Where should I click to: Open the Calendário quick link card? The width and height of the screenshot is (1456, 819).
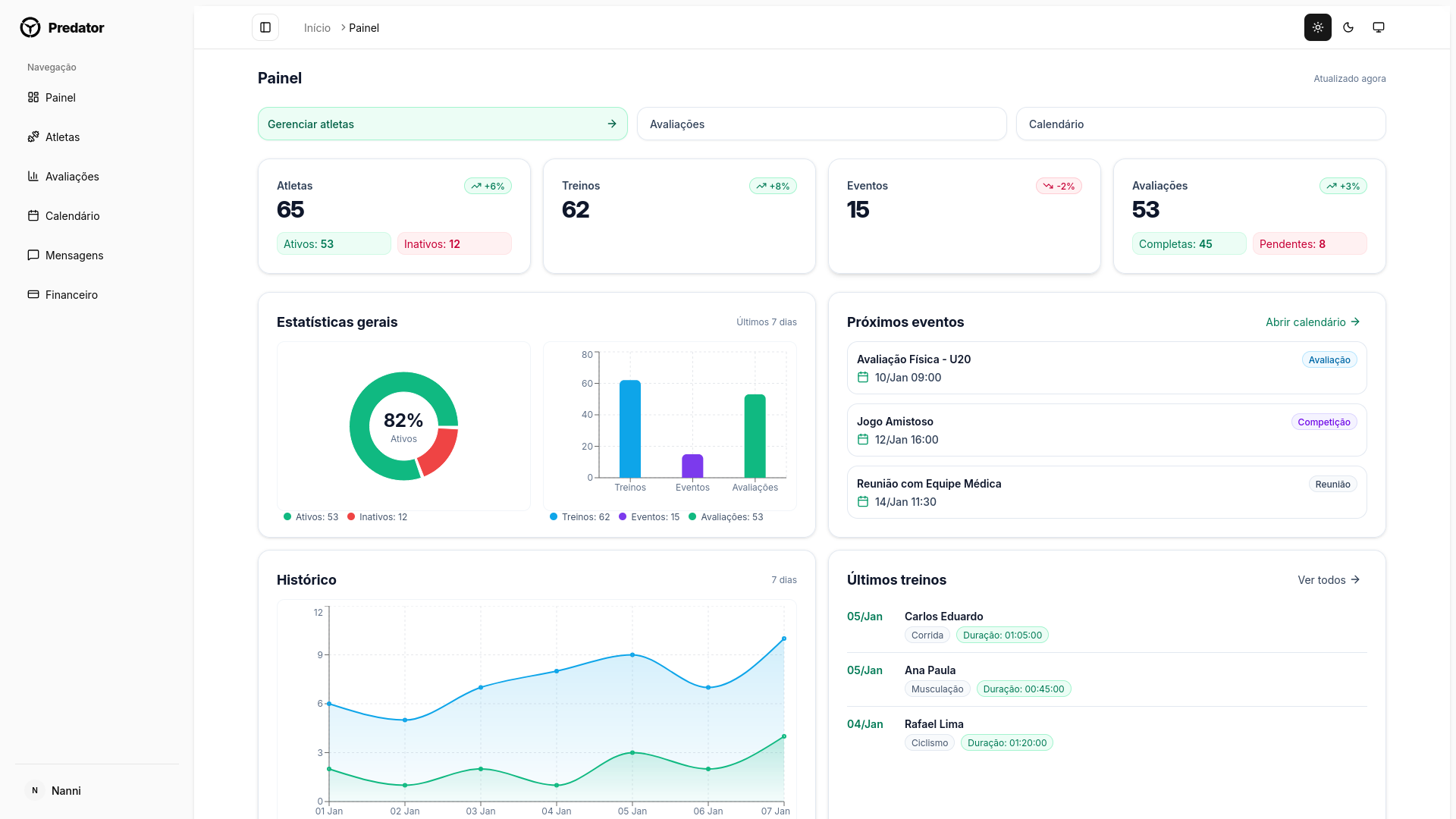click(x=1200, y=124)
